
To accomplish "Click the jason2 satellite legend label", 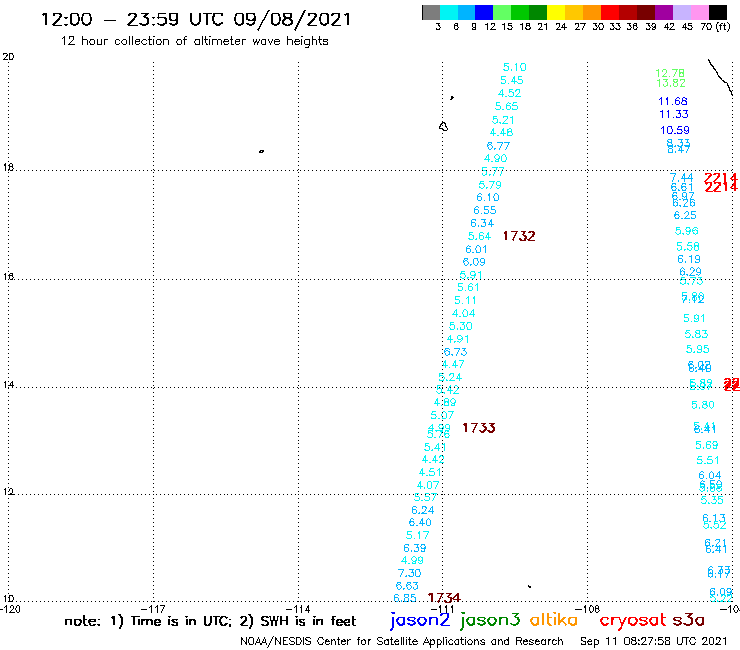I will [420, 620].
